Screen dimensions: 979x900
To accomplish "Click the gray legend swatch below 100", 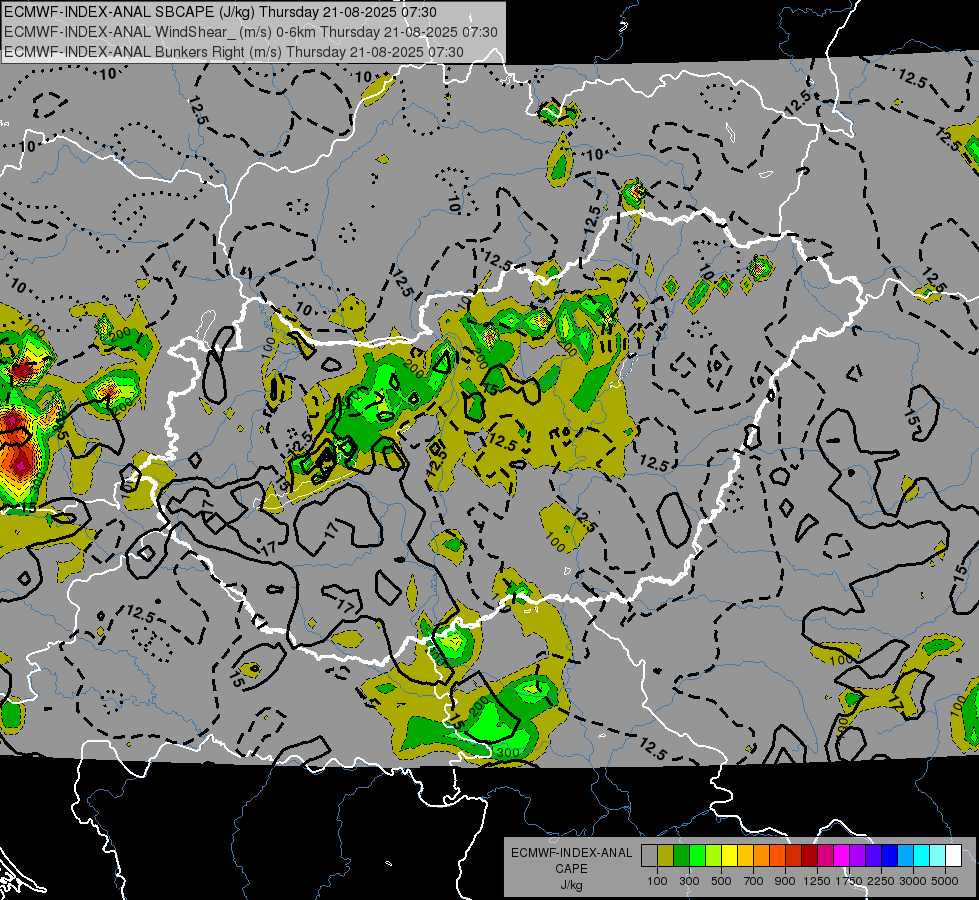I will [x=649, y=856].
